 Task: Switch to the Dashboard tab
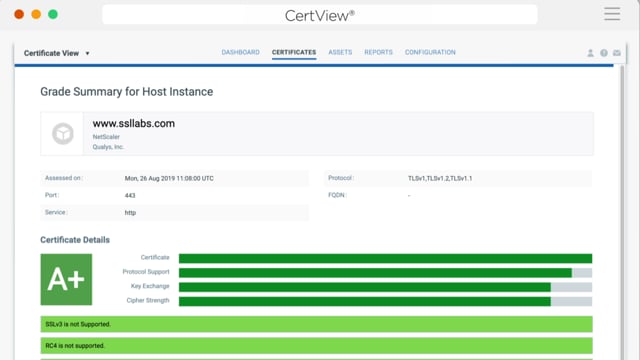pyautogui.click(x=240, y=52)
